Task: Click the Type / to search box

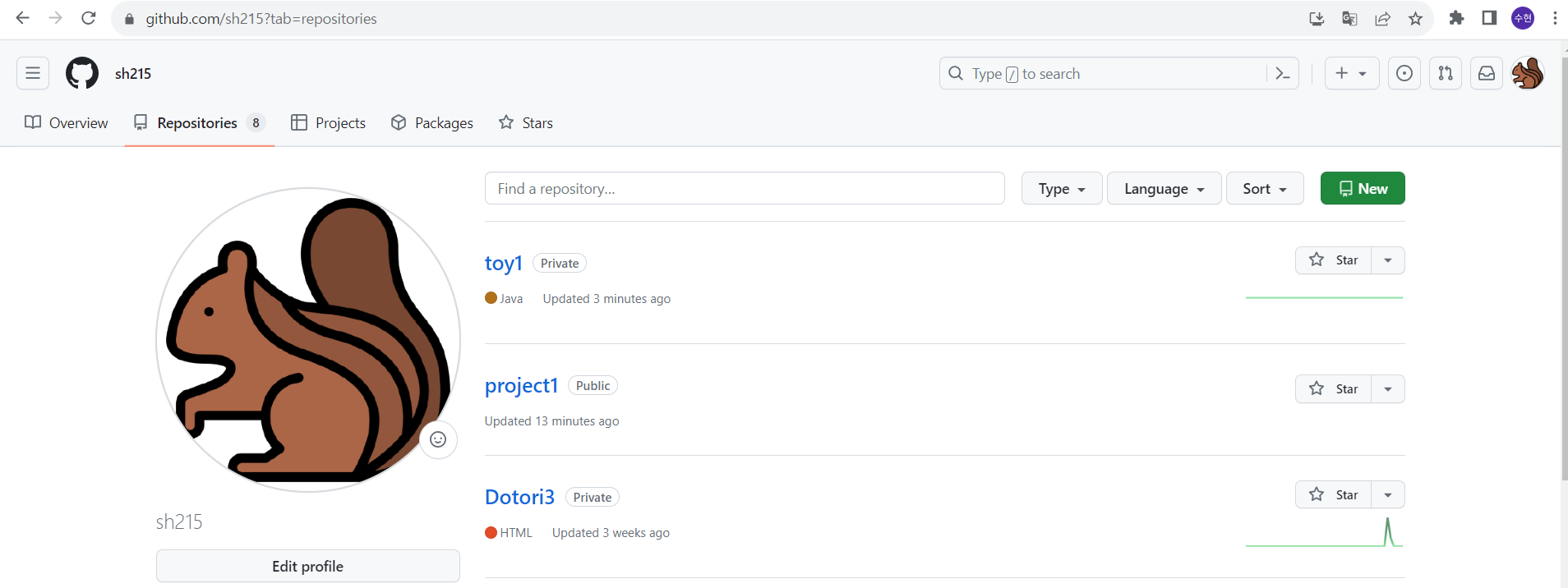Action: tap(1119, 73)
